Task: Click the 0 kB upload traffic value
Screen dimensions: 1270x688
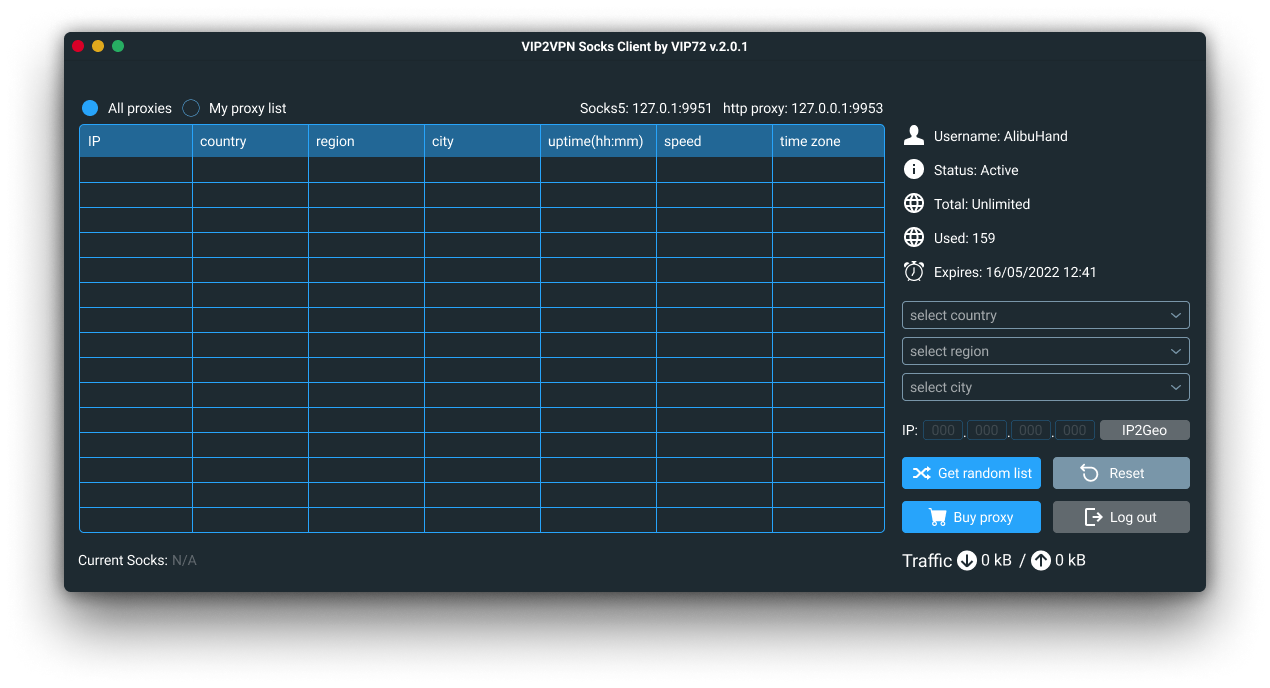Action: [x=1070, y=560]
